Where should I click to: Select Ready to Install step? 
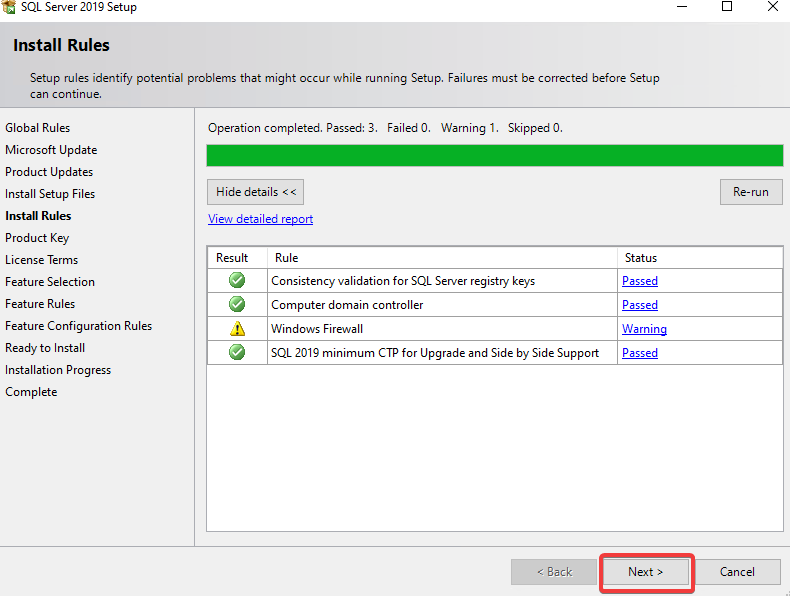pos(45,348)
